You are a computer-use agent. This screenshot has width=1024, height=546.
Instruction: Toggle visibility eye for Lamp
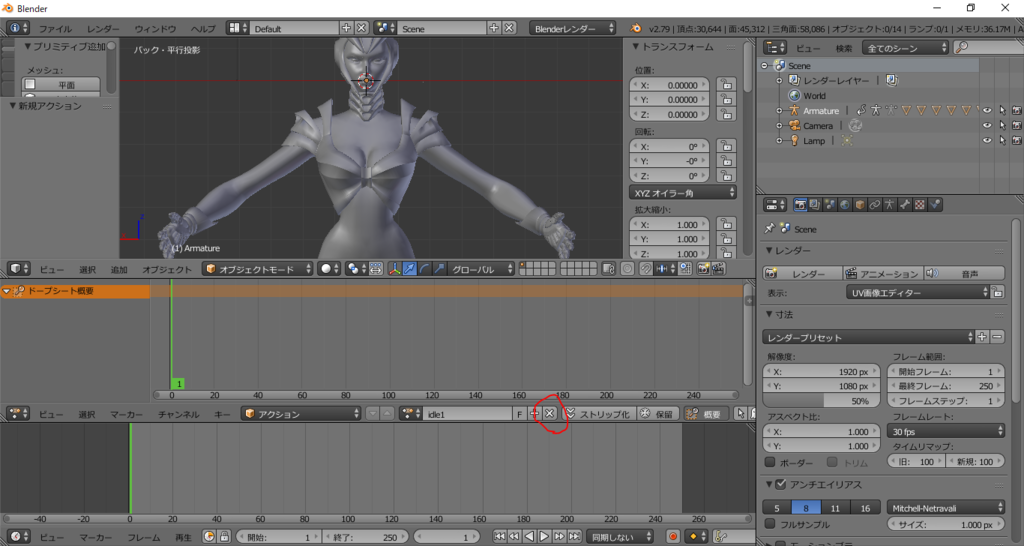[x=987, y=140]
